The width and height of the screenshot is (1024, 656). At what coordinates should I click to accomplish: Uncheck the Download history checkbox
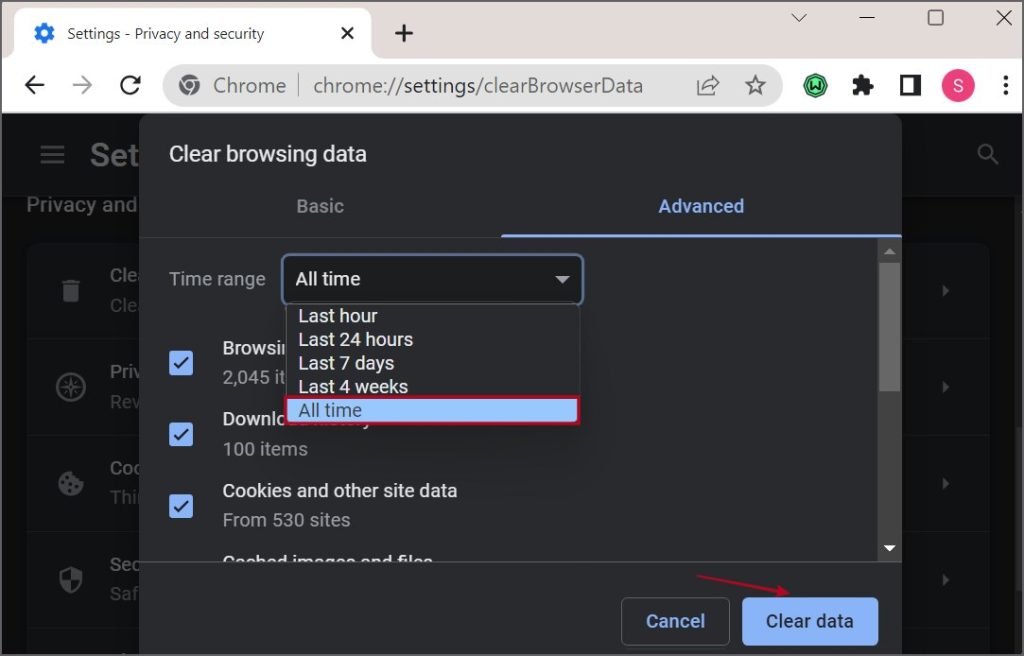(x=181, y=434)
